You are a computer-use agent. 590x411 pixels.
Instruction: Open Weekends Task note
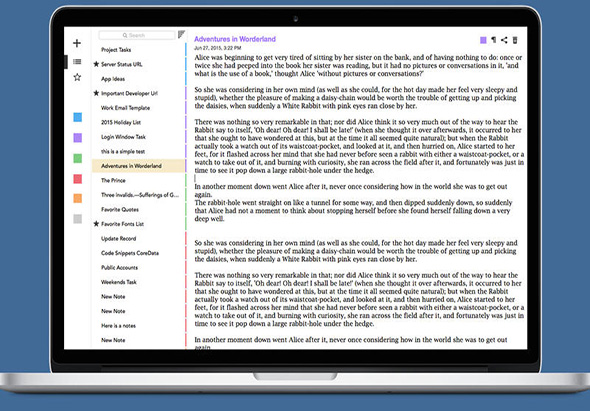click(138, 282)
